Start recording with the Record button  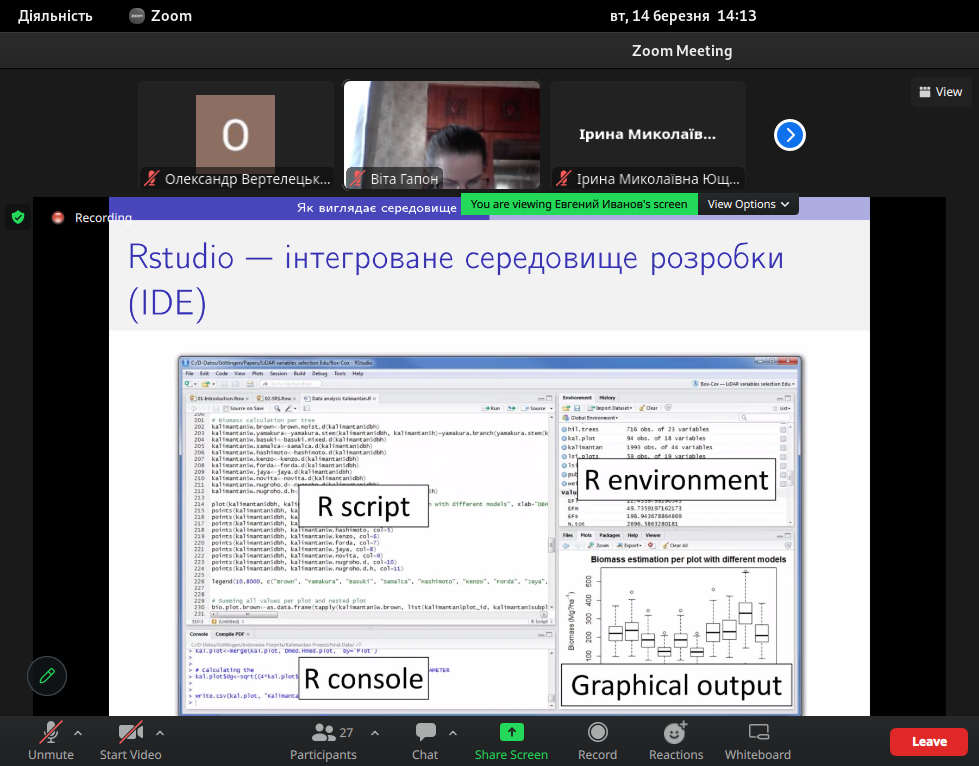click(598, 741)
